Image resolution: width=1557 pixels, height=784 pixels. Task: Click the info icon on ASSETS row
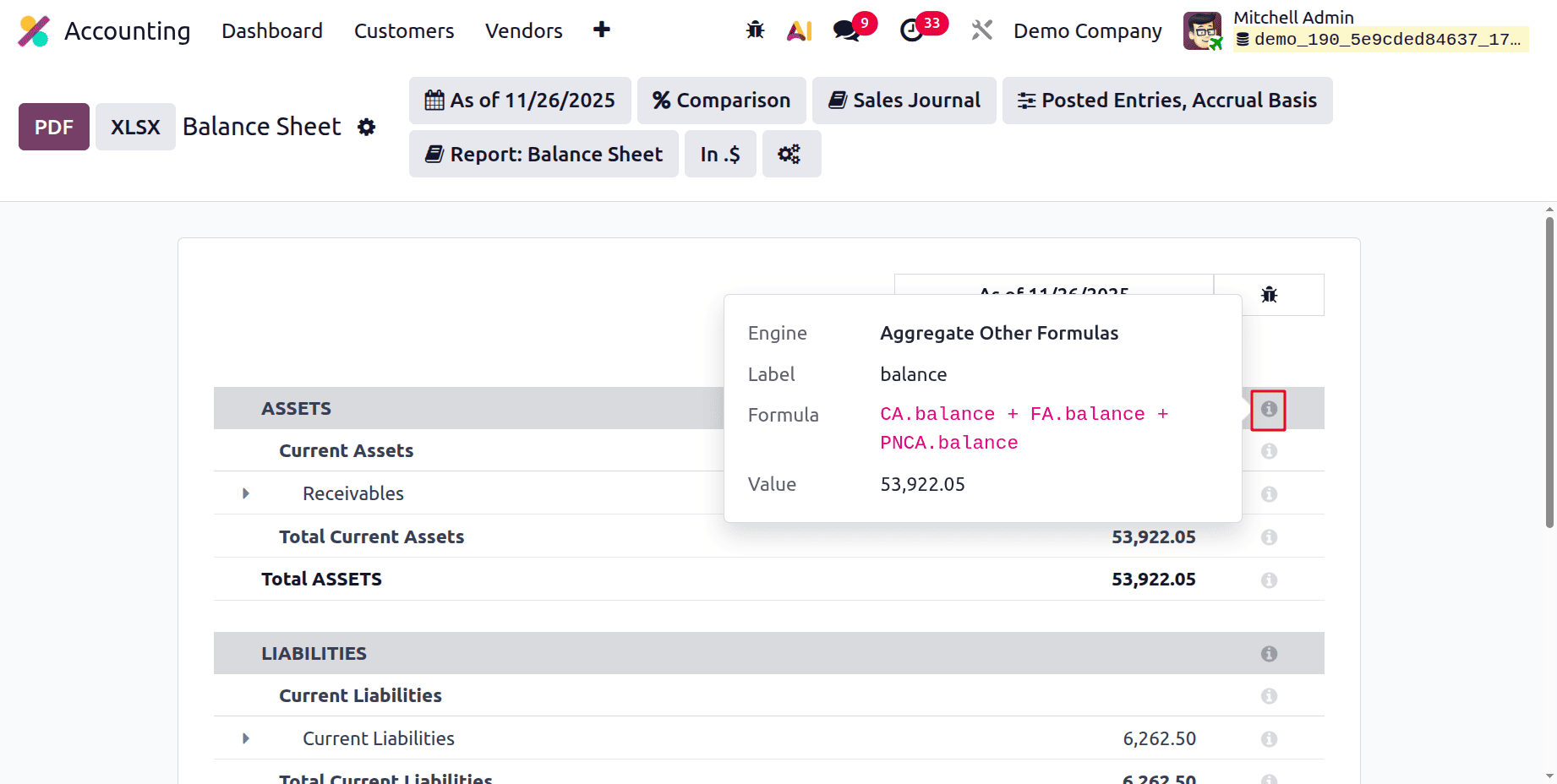[x=1269, y=409]
